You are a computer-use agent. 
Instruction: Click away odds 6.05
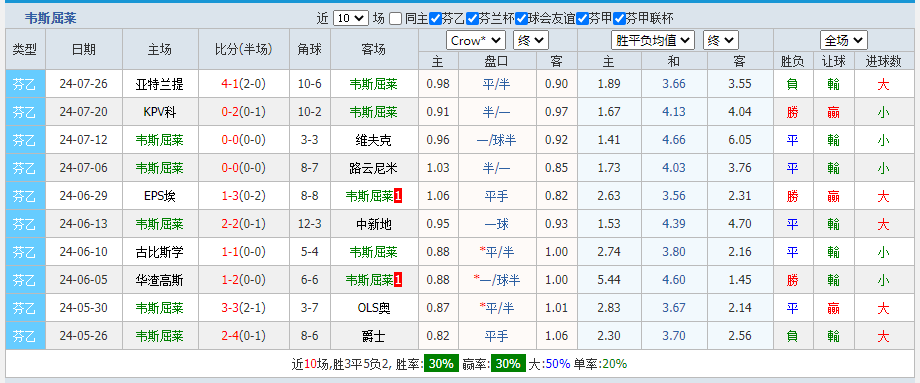(x=740, y=140)
